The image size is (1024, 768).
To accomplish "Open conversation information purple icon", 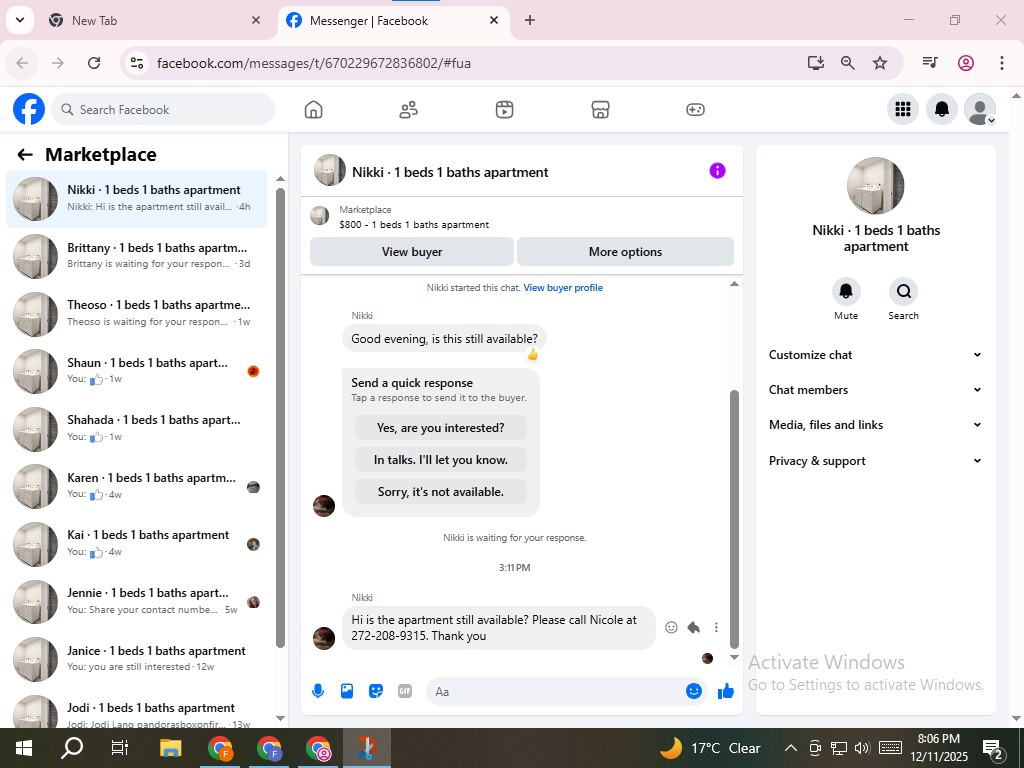I will 717,171.
